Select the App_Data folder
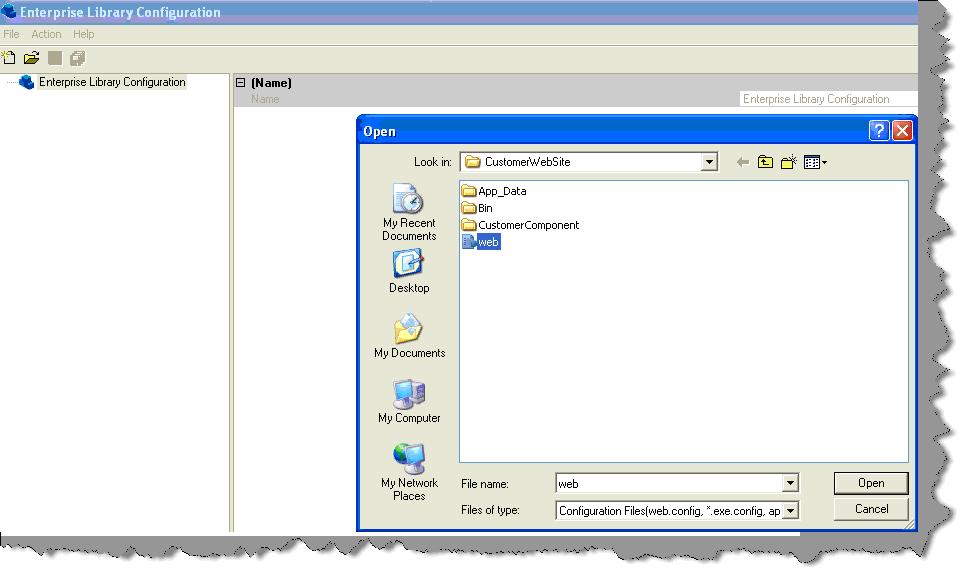This screenshot has width=959, height=569. (x=494, y=191)
